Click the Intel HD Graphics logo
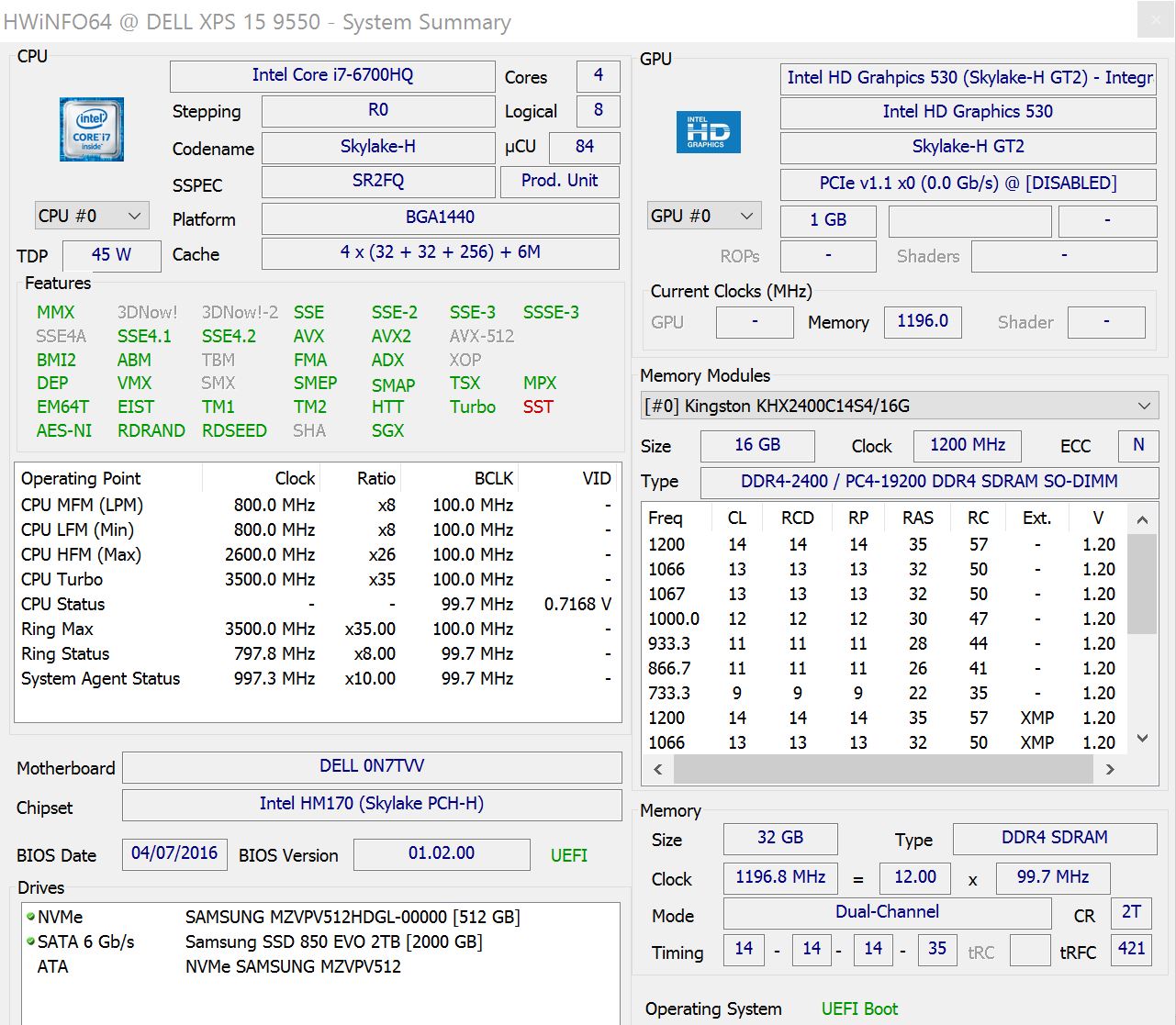1176x1025 pixels. pyautogui.click(x=709, y=132)
